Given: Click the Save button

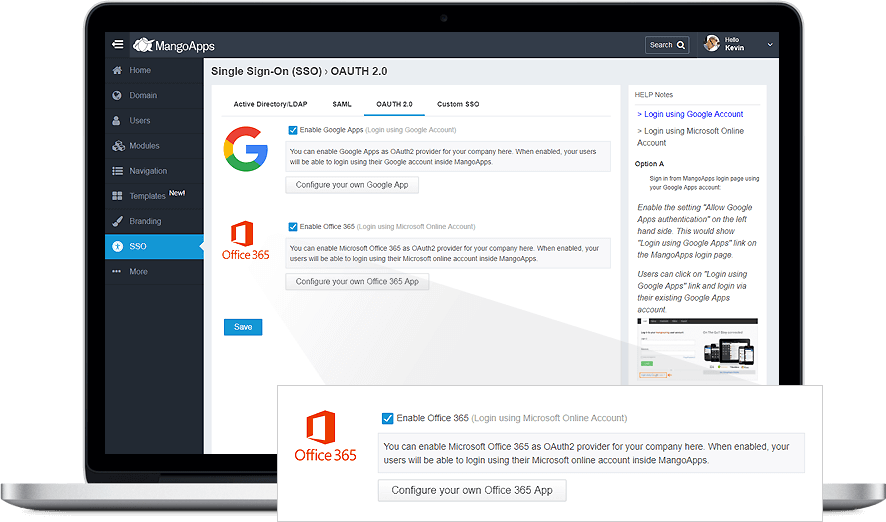Looking at the screenshot, I should pyautogui.click(x=243, y=327).
